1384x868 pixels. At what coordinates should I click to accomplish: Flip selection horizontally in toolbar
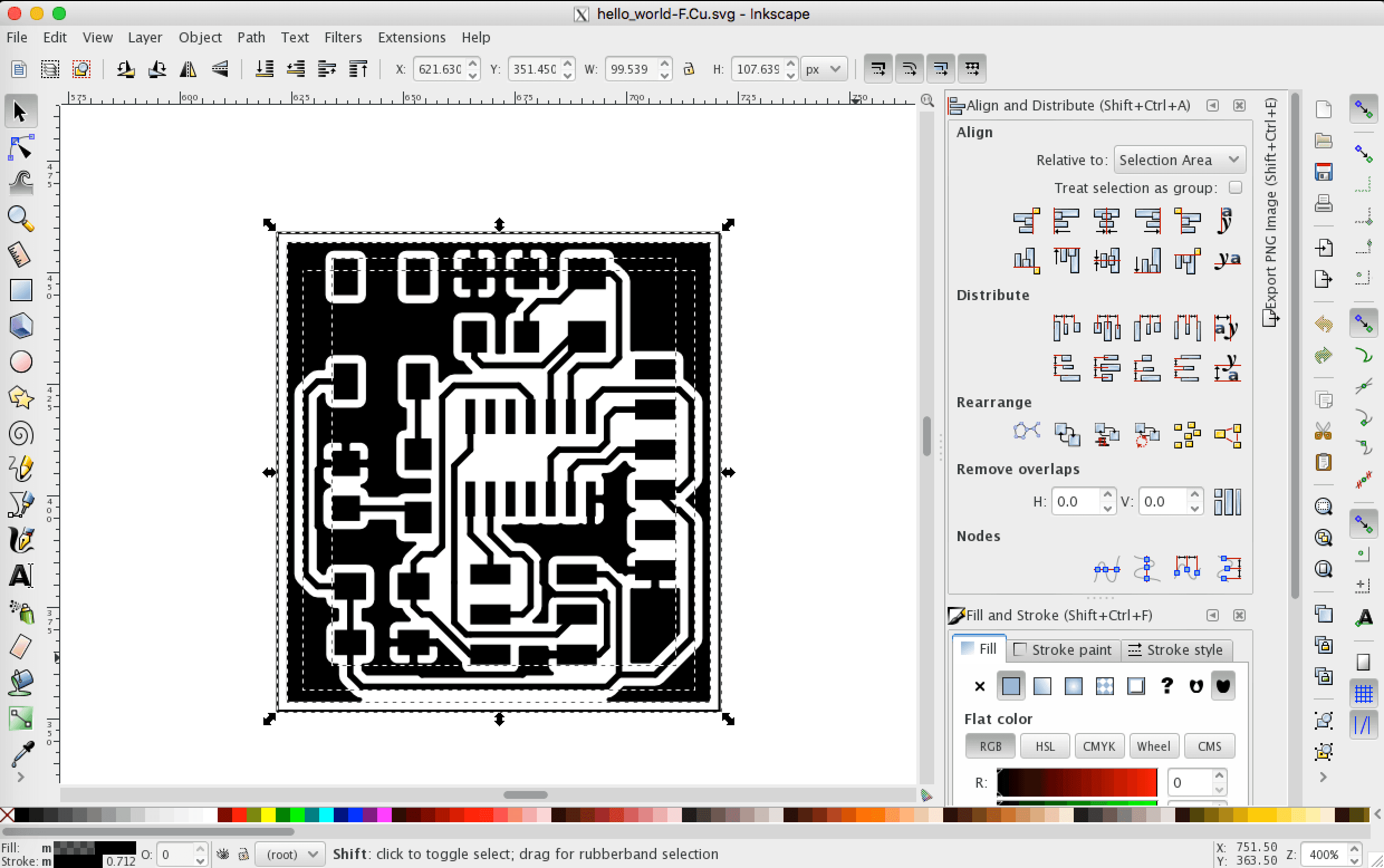(188, 70)
